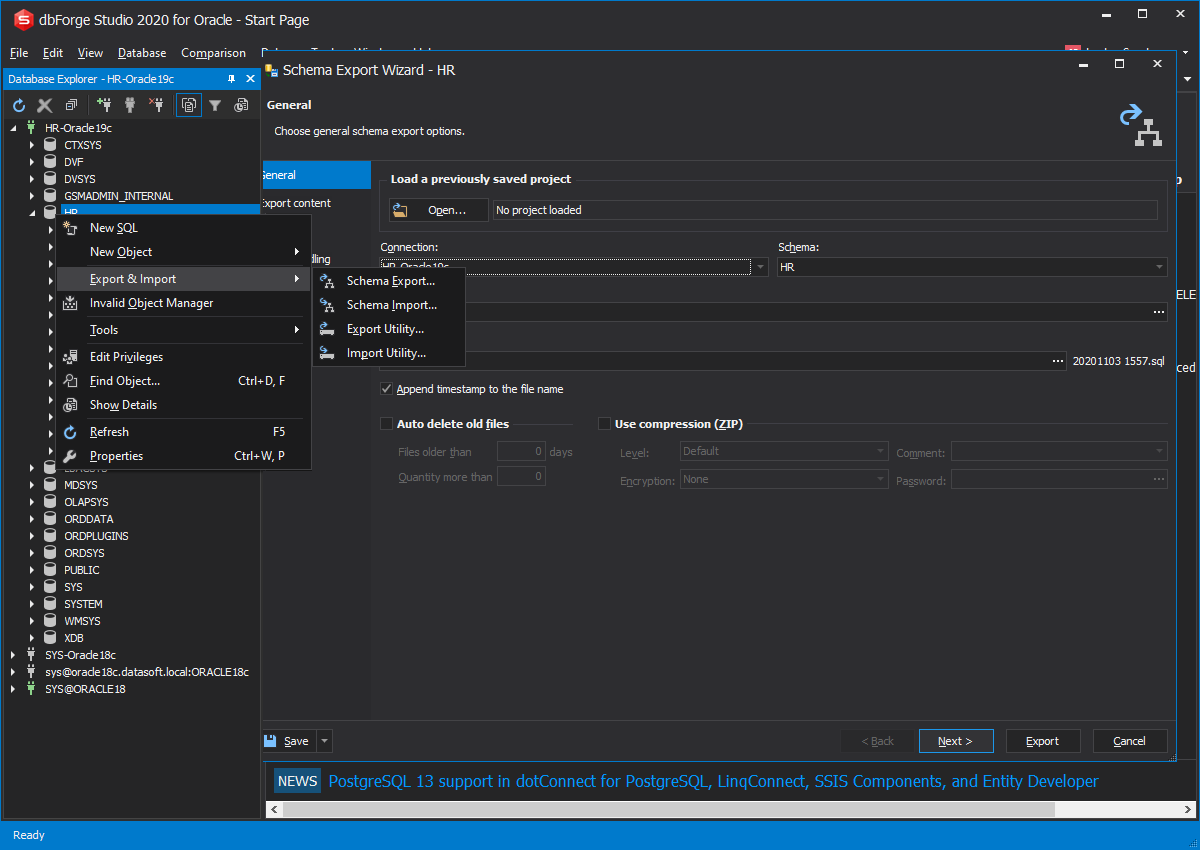The height and width of the screenshot is (850, 1200).
Task: Click the Save button in wizard
Action: tap(288, 741)
